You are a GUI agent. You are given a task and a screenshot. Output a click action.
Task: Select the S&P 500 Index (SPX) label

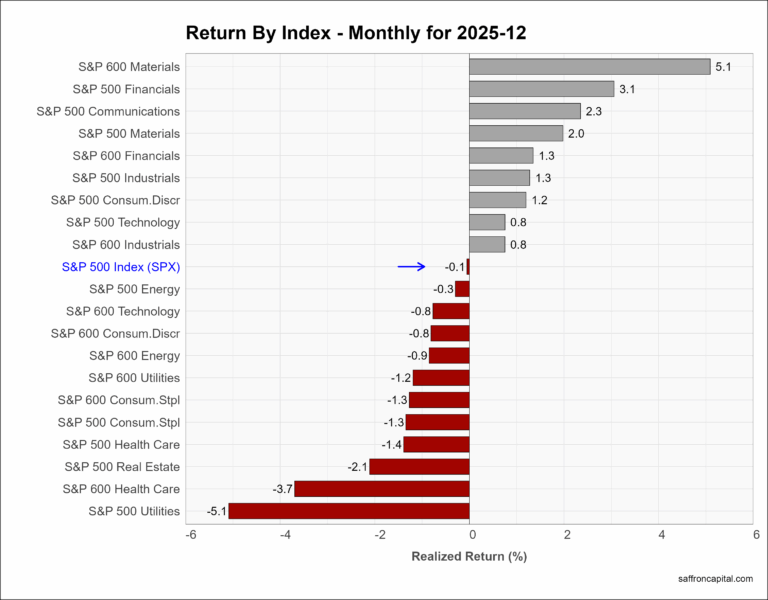point(121,267)
